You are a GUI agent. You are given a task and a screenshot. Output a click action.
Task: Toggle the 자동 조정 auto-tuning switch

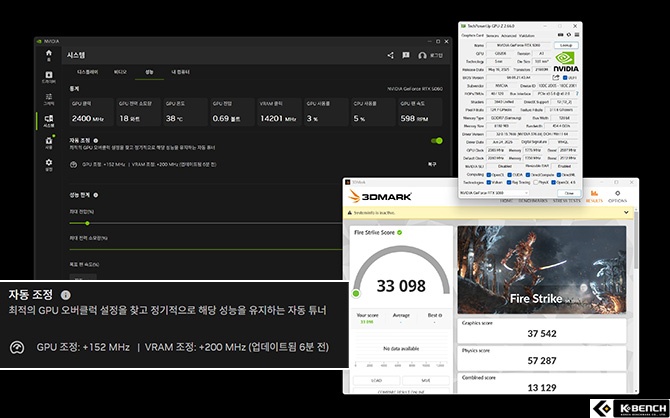pos(437,141)
